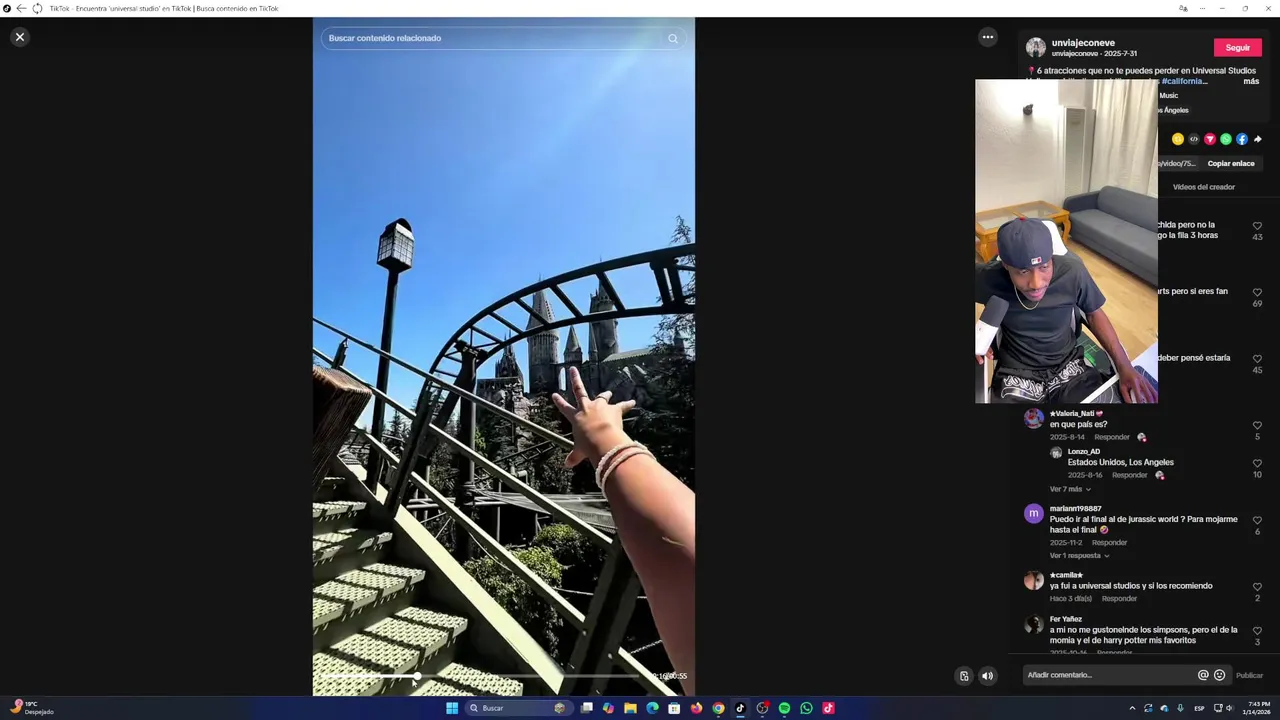This screenshot has width=1280, height=720.
Task: Open mariann198887's purple avatar
Action: click(x=1034, y=514)
